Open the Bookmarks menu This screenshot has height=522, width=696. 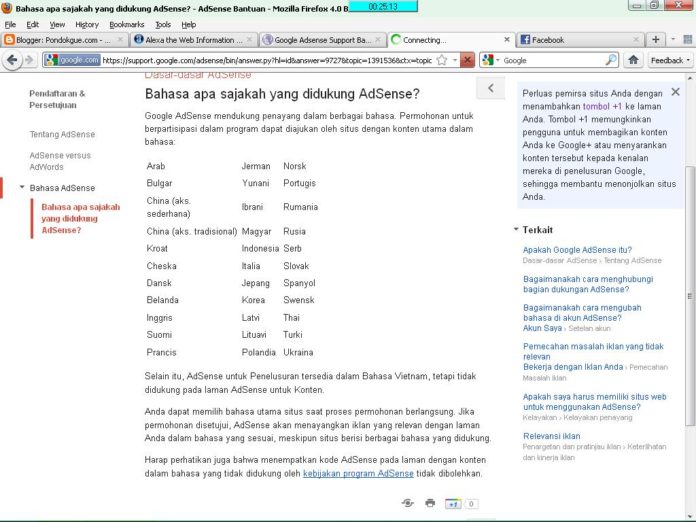[127, 24]
